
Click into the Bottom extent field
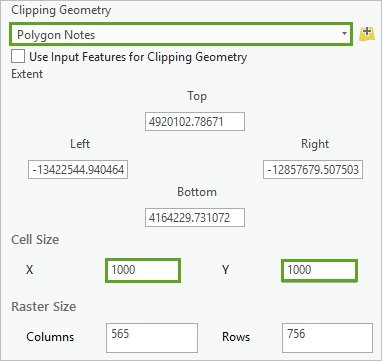[x=195, y=218]
